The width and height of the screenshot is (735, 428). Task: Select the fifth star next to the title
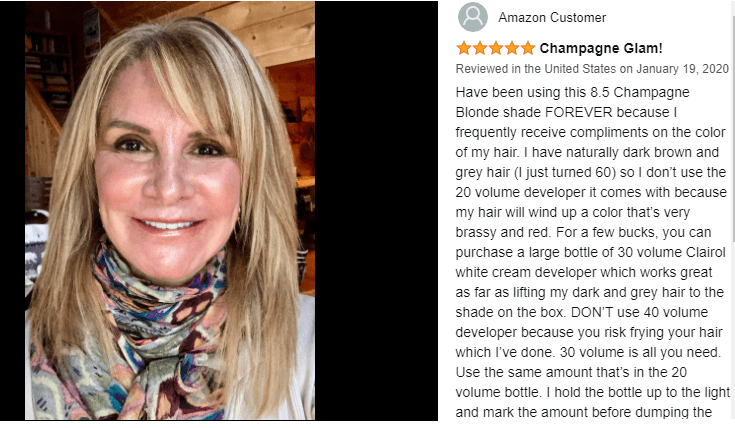(x=528, y=48)
